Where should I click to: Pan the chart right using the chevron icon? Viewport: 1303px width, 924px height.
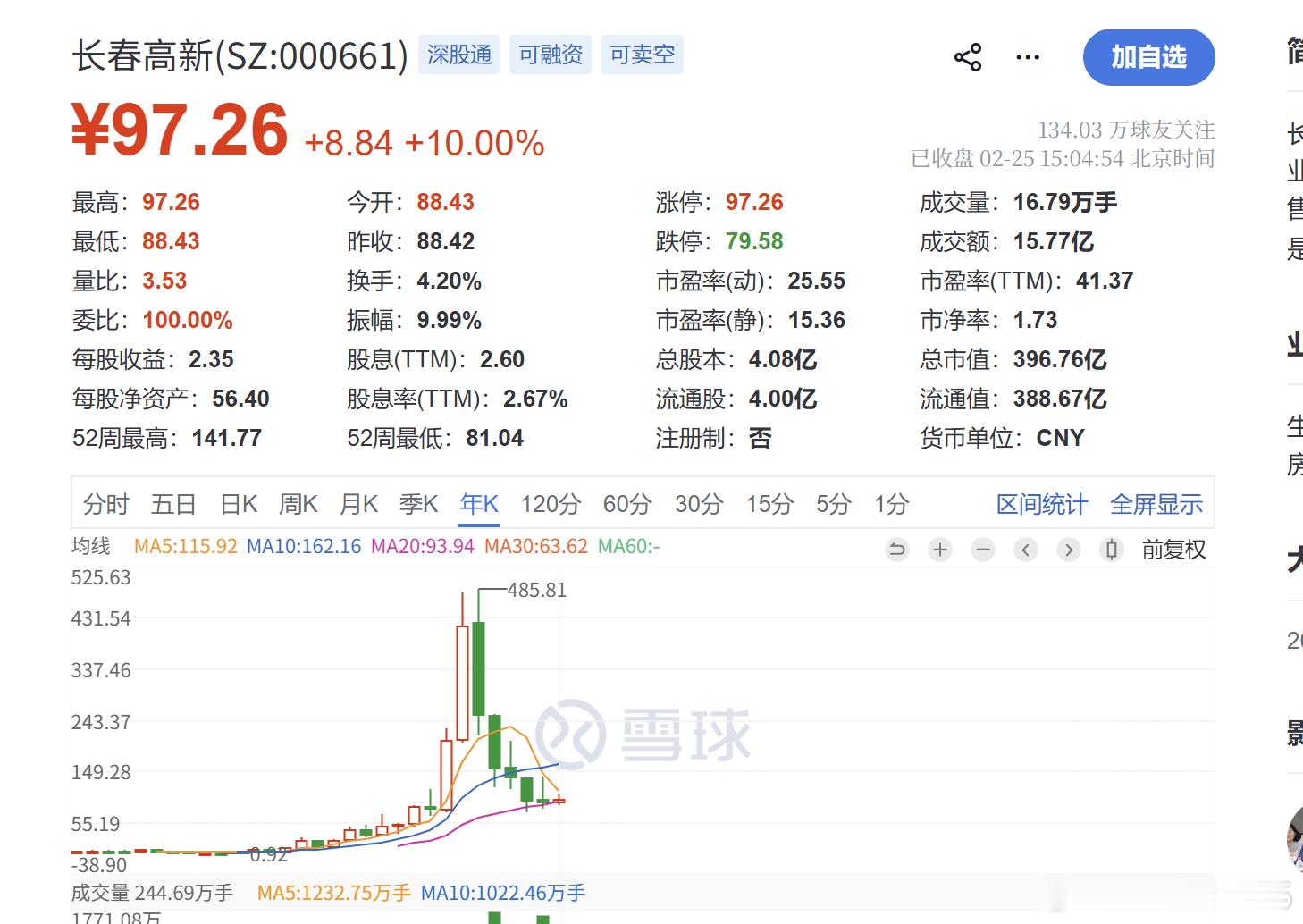1068,550
